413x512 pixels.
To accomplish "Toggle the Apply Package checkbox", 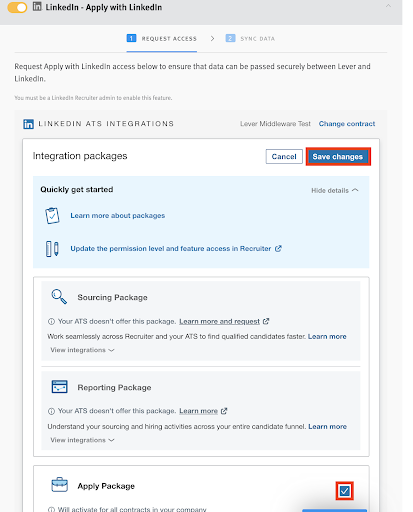I will click(345, 491).
